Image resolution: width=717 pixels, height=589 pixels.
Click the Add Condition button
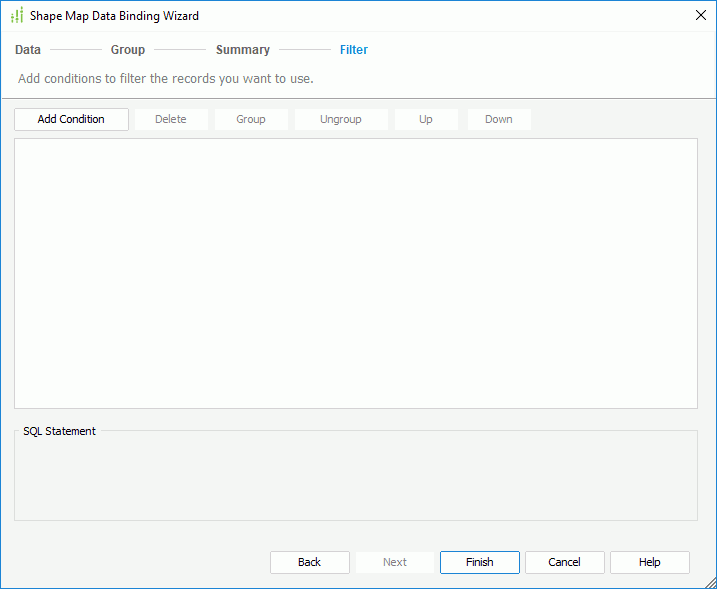[x=71, y=119]
